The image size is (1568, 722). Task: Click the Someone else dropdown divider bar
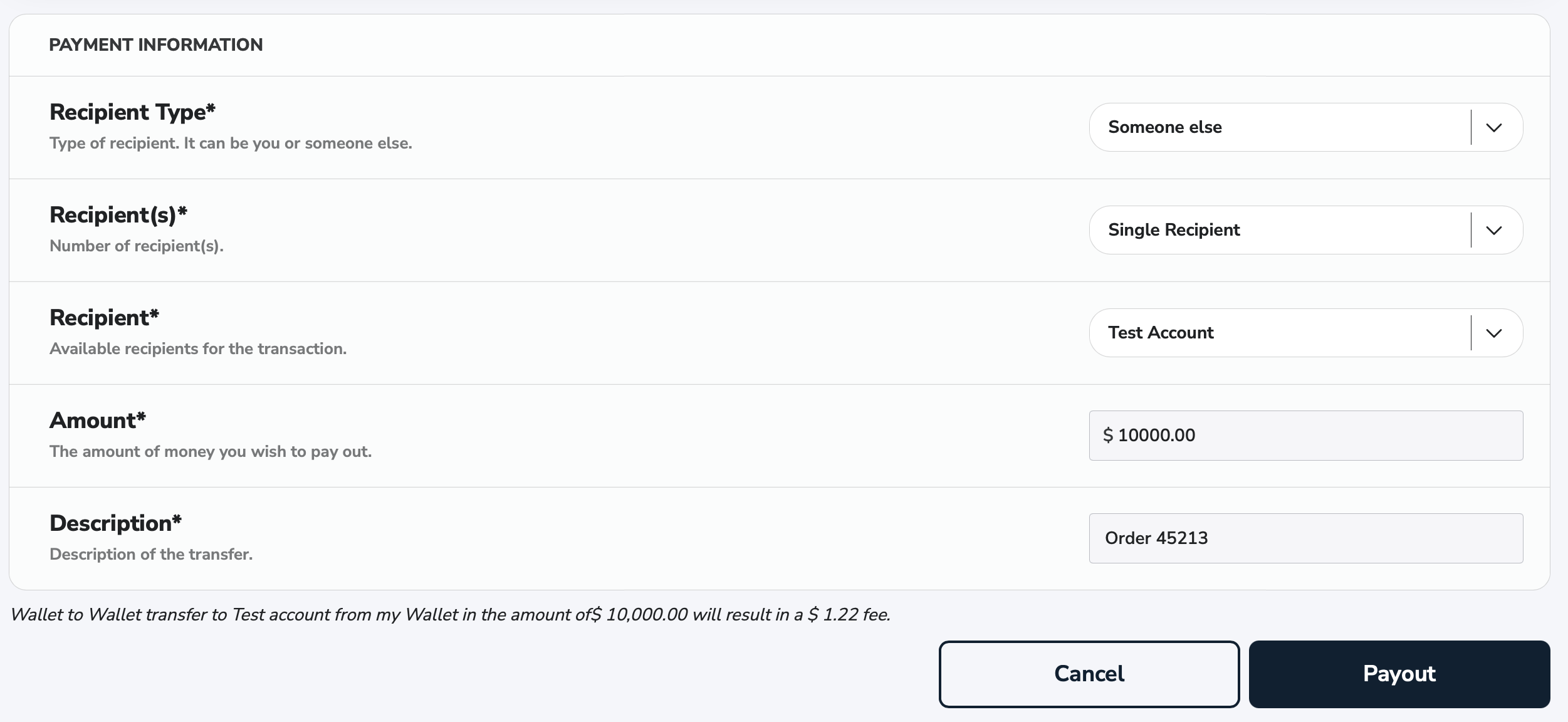[x=1470, y=127]
